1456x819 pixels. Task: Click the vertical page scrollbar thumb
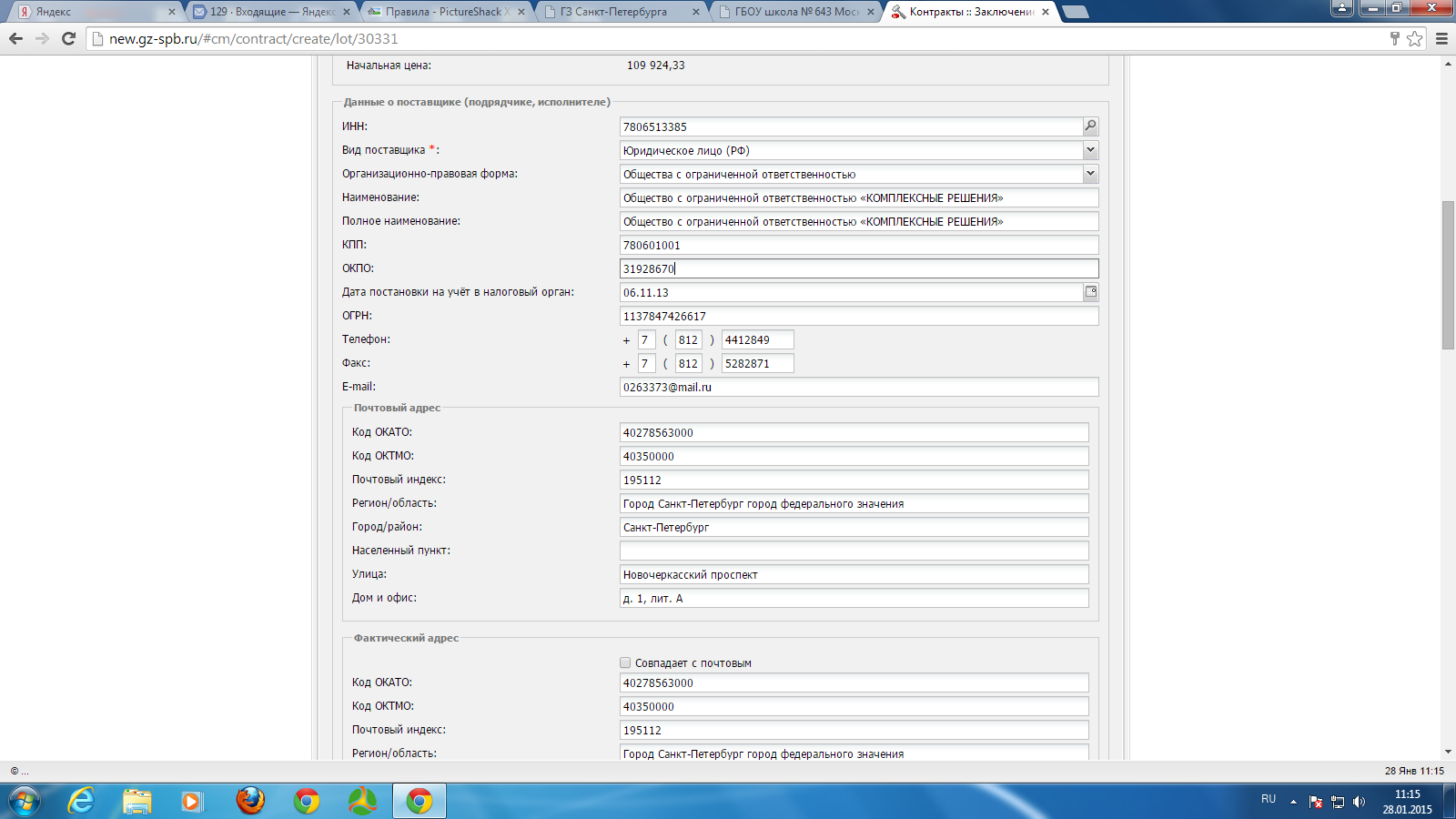(x=1448, y=275)
